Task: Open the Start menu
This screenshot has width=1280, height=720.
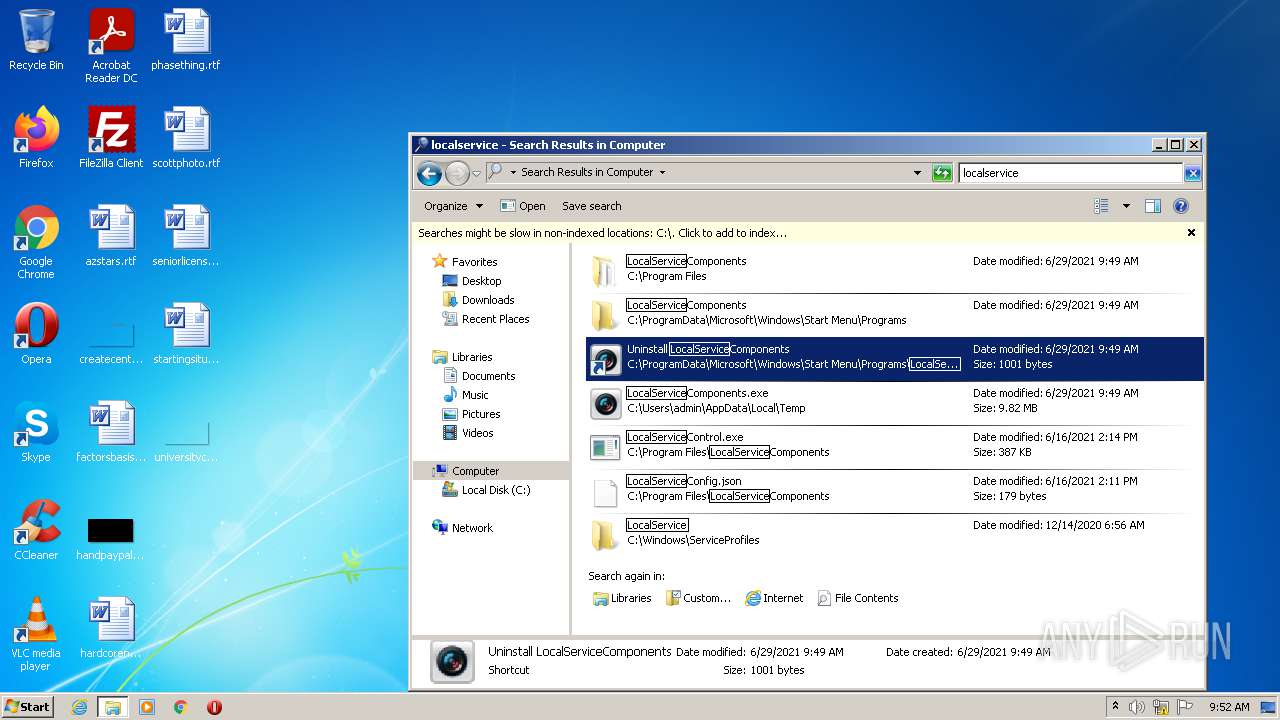Action: (x=28, y=706)
